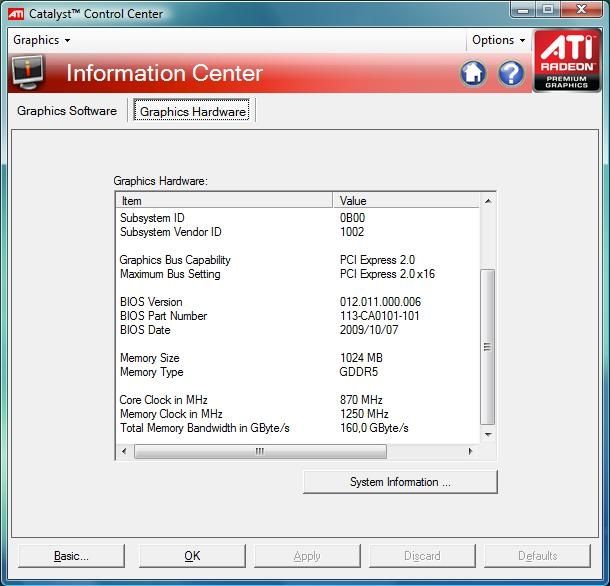Click the value 1002
Viewport: 610px width, 586px height.
(352, 232)
